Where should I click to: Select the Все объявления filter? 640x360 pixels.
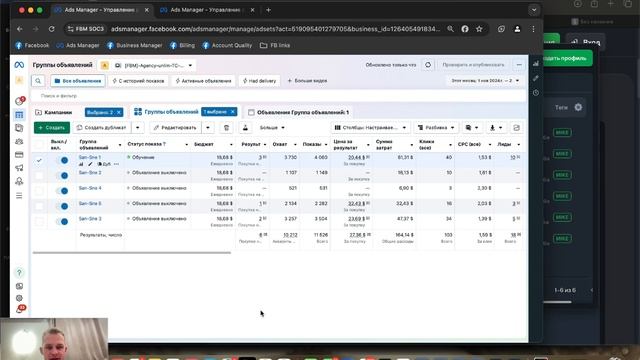coord(78,81)
